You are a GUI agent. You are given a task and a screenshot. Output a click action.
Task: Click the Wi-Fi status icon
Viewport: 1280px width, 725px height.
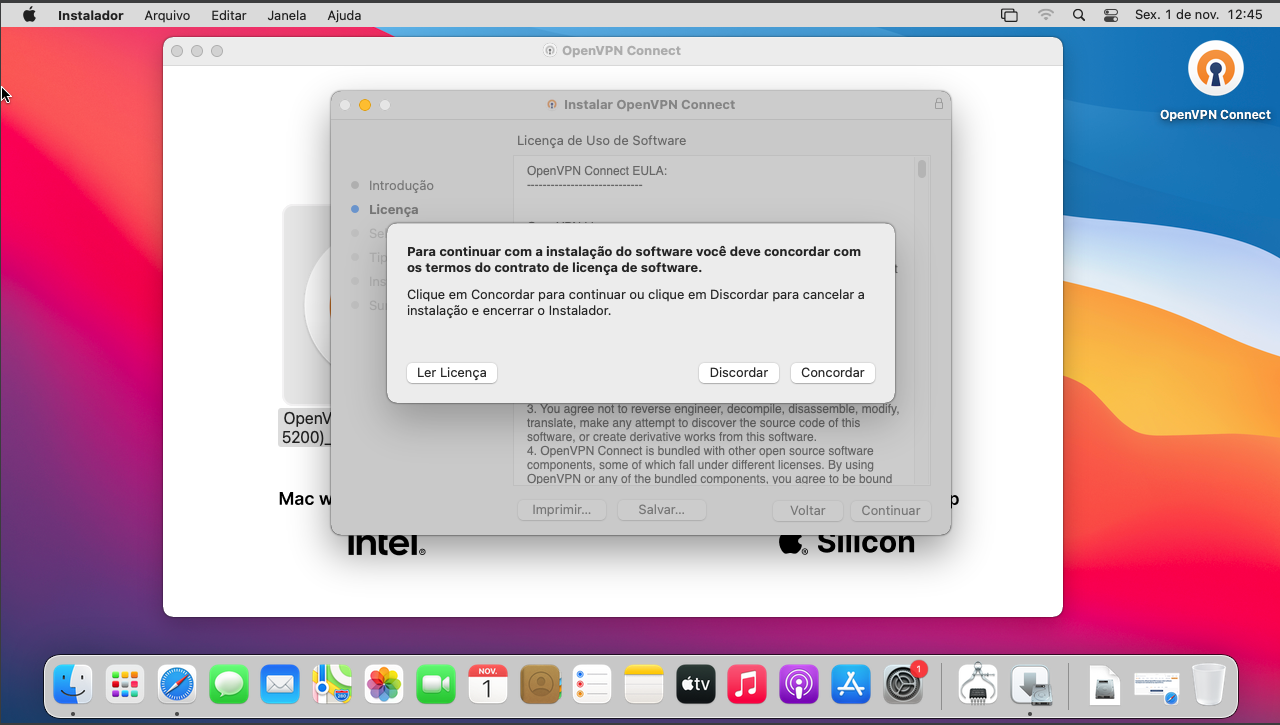(x=1046, y=15)
